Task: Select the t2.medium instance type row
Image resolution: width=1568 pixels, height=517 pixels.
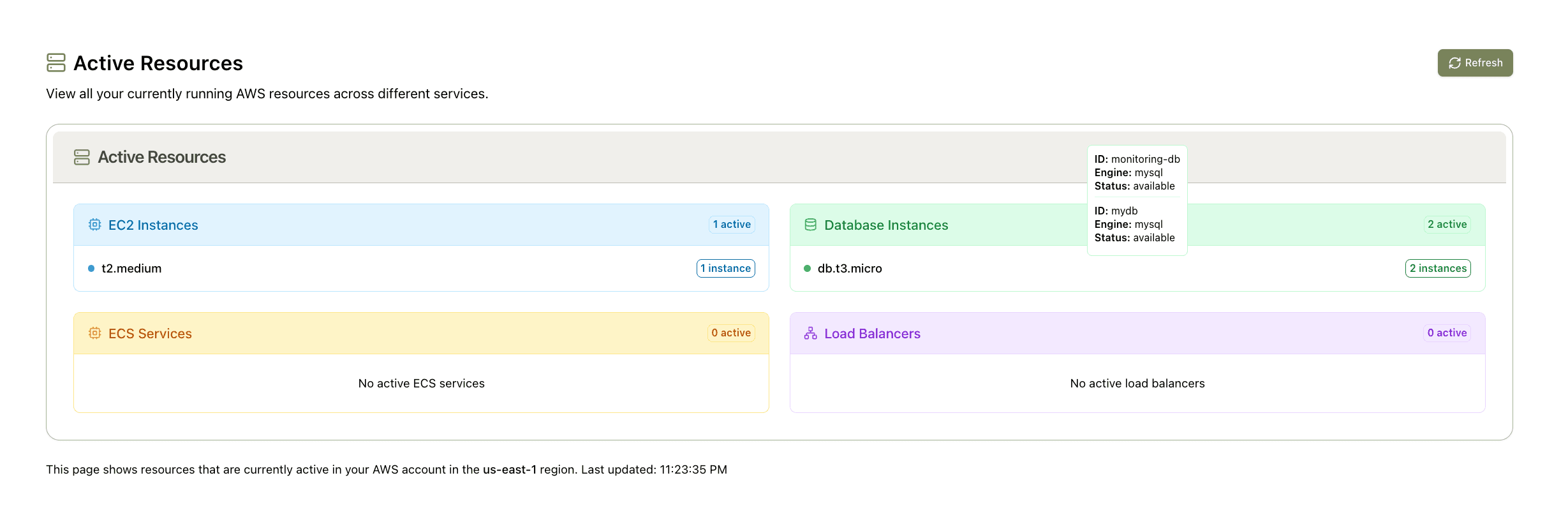Action: 421,269
